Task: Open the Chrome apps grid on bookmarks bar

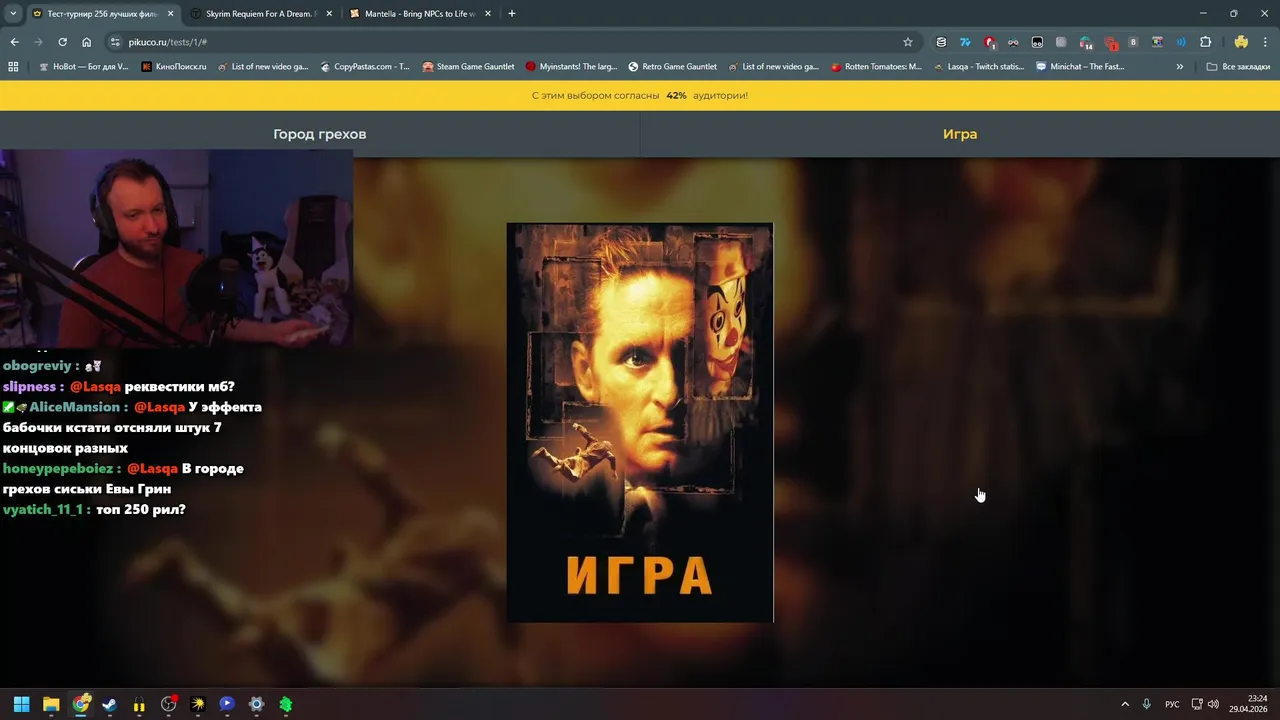Action: coord(13,67)
